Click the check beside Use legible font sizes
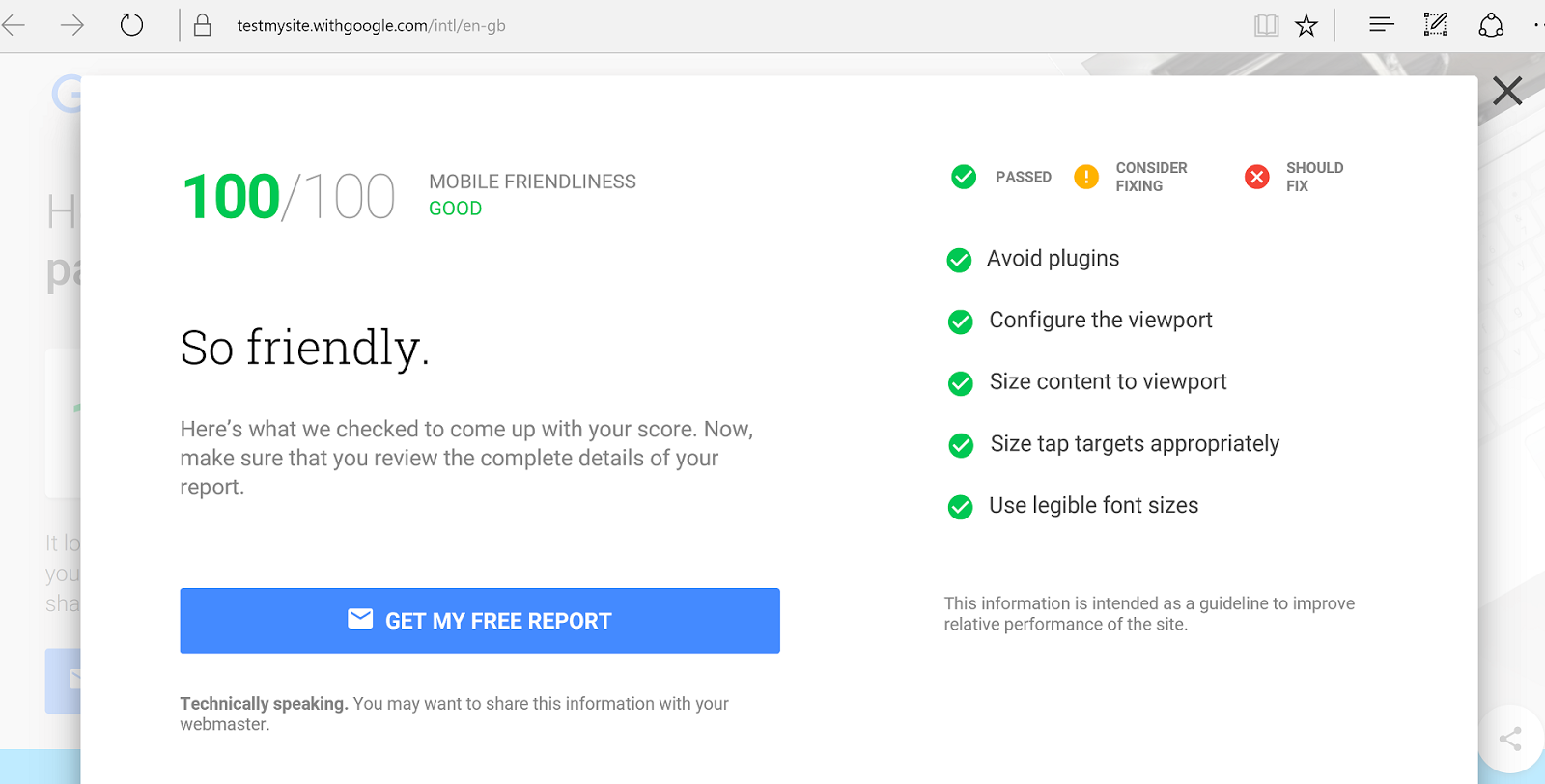The image size is (1545, 784). (x=961, y=507)
